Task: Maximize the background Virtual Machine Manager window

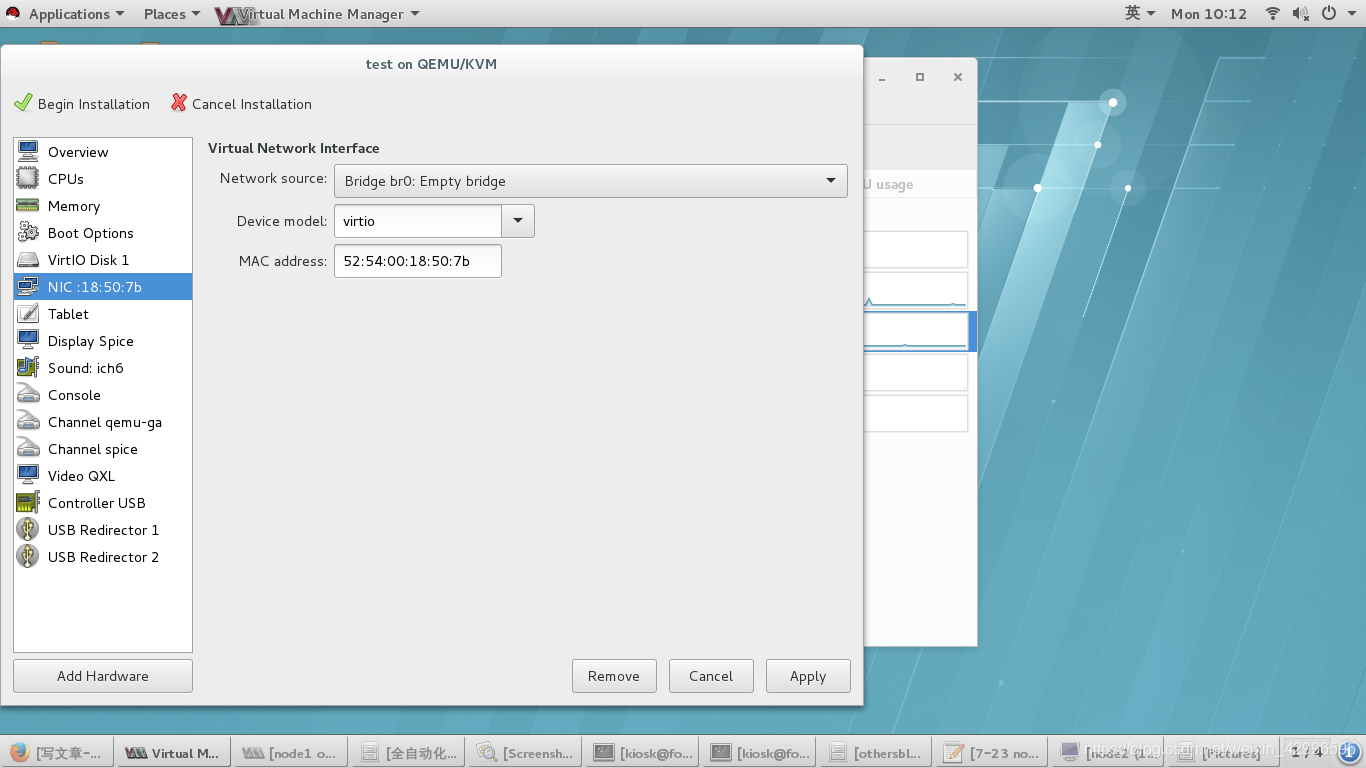Action: click(x=920, y=77)
